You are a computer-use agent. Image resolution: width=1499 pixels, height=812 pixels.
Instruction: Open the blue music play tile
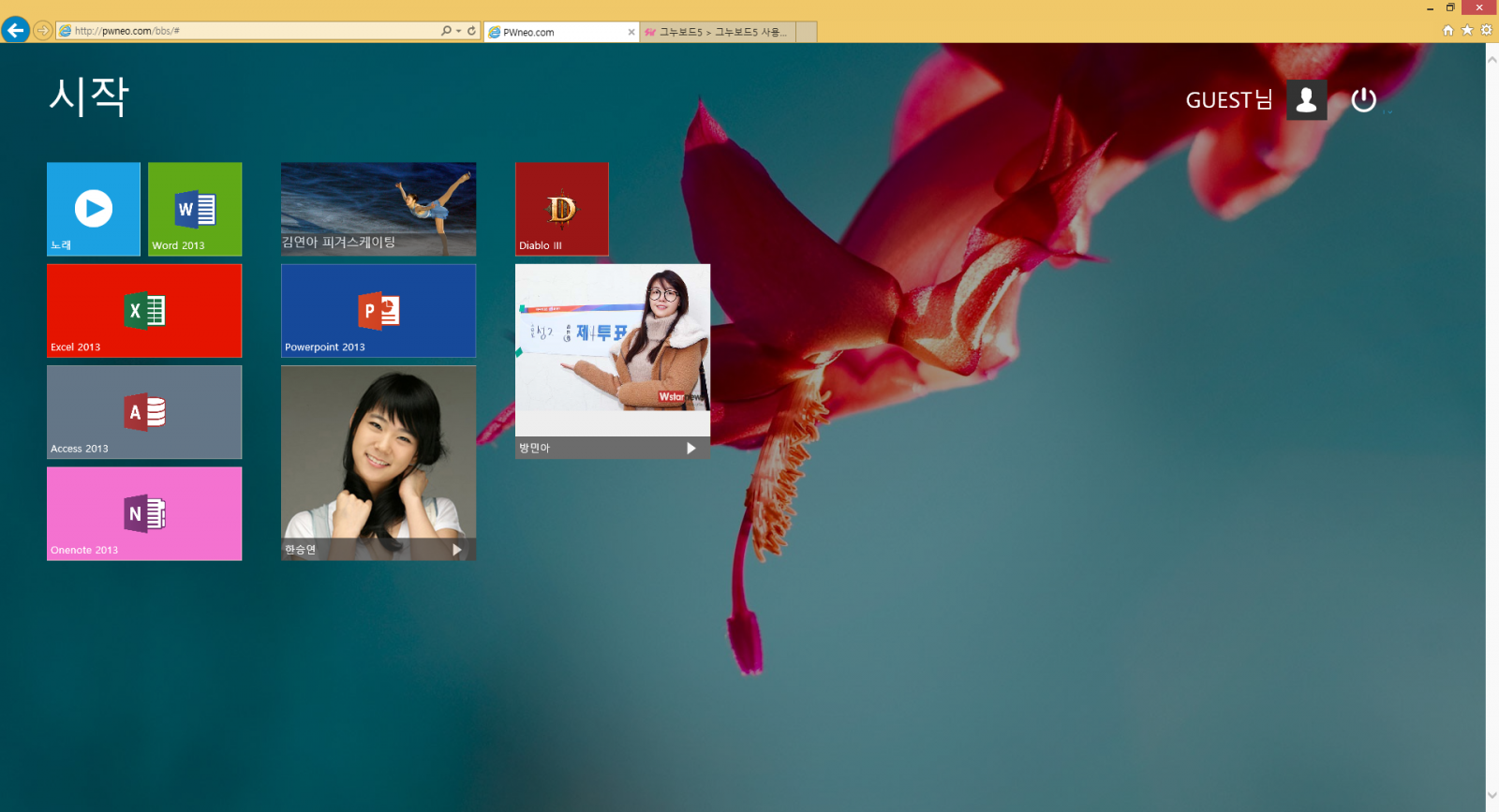pyautogui.click(x=94, y=209)
